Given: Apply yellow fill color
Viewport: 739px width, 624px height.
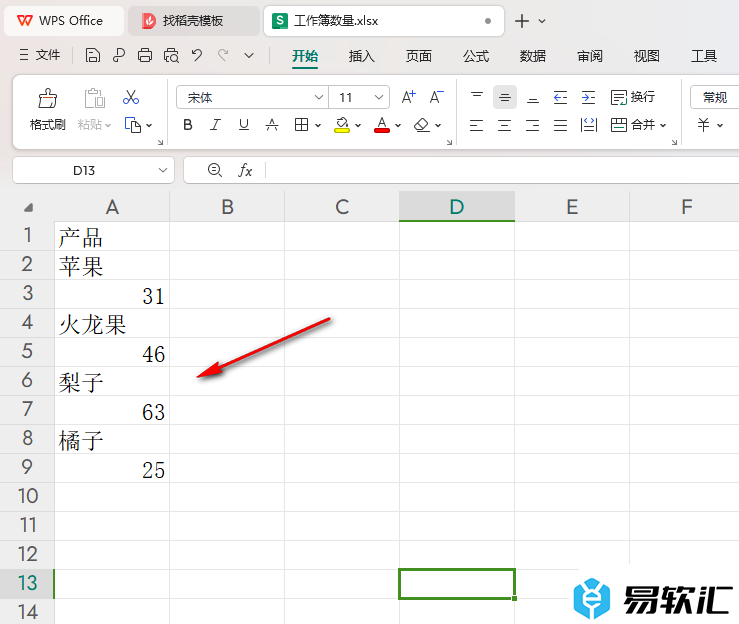Looking at the screenshot, I should click(342, 125).
